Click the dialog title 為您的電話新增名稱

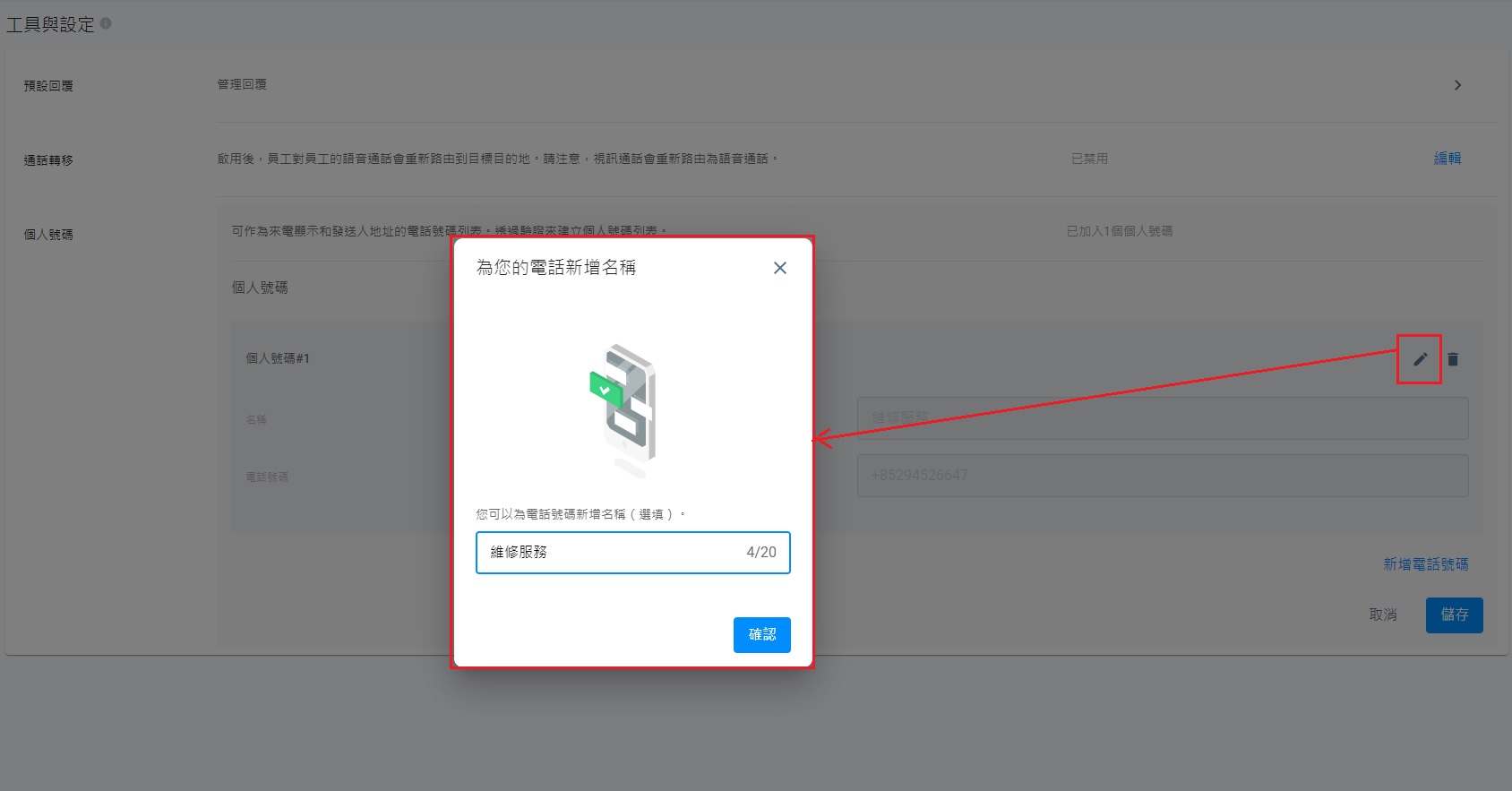(556, 268)
